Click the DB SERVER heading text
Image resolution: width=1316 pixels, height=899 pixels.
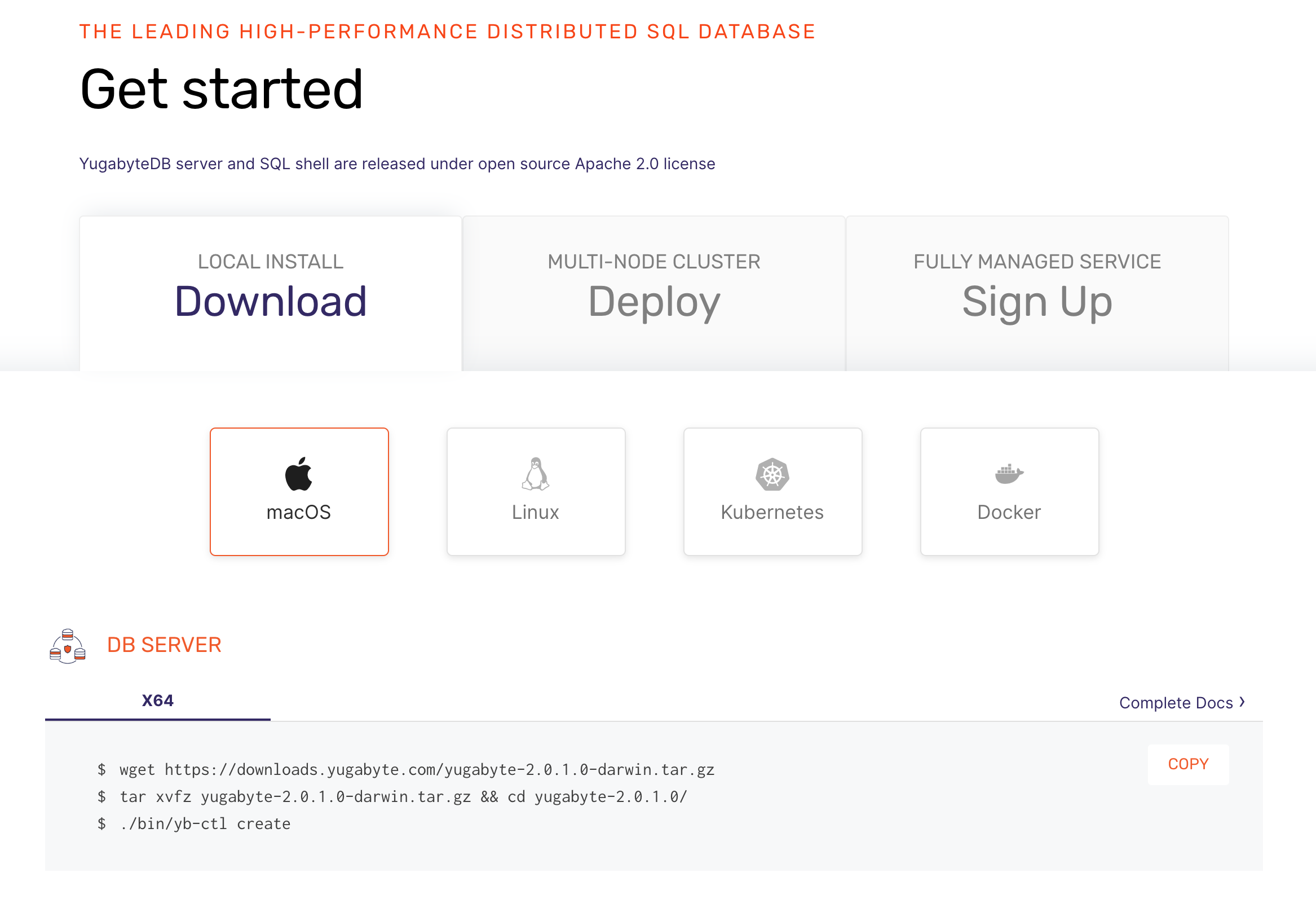coord(164,645)
